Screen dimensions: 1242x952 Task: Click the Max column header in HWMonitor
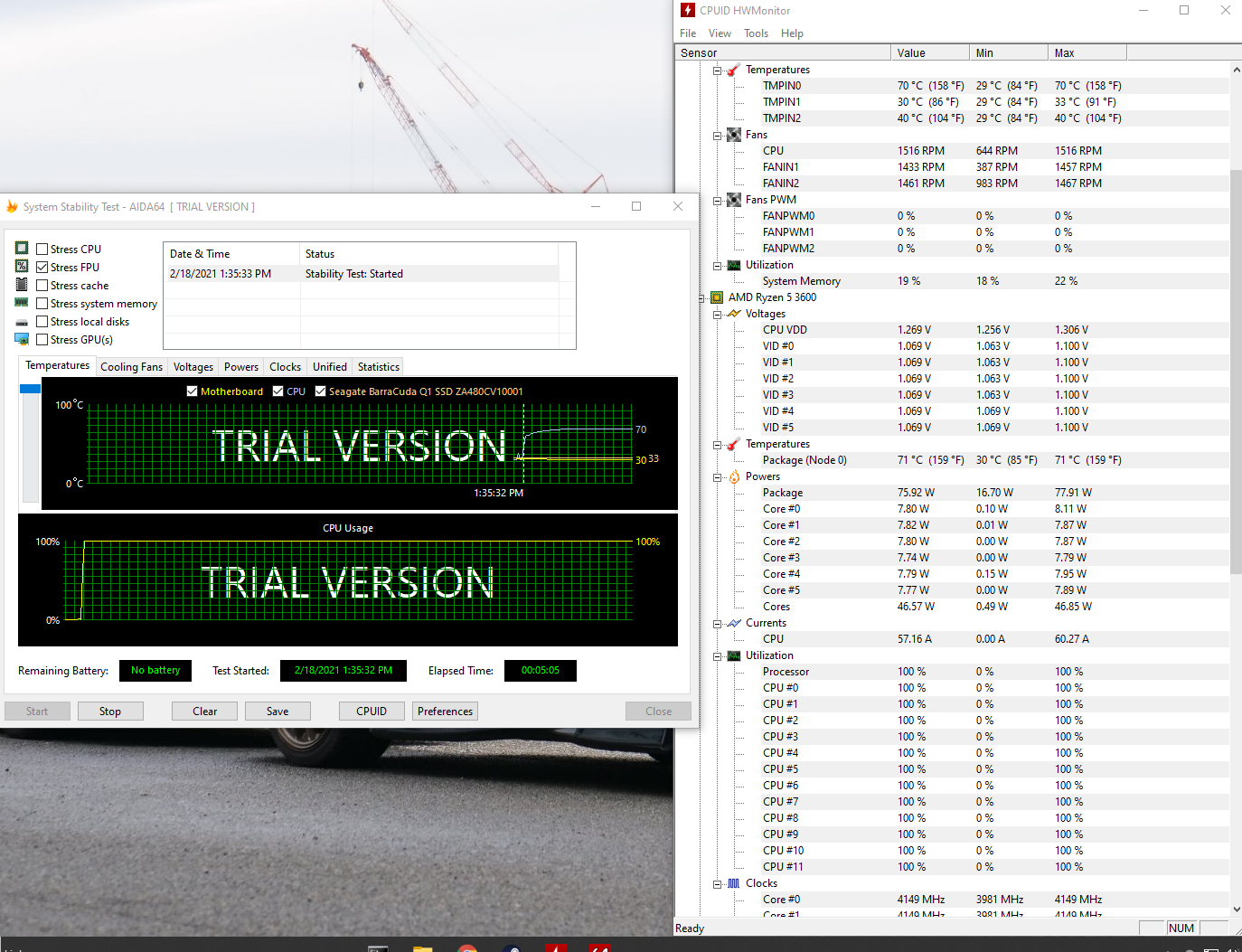pos(1087,52)
